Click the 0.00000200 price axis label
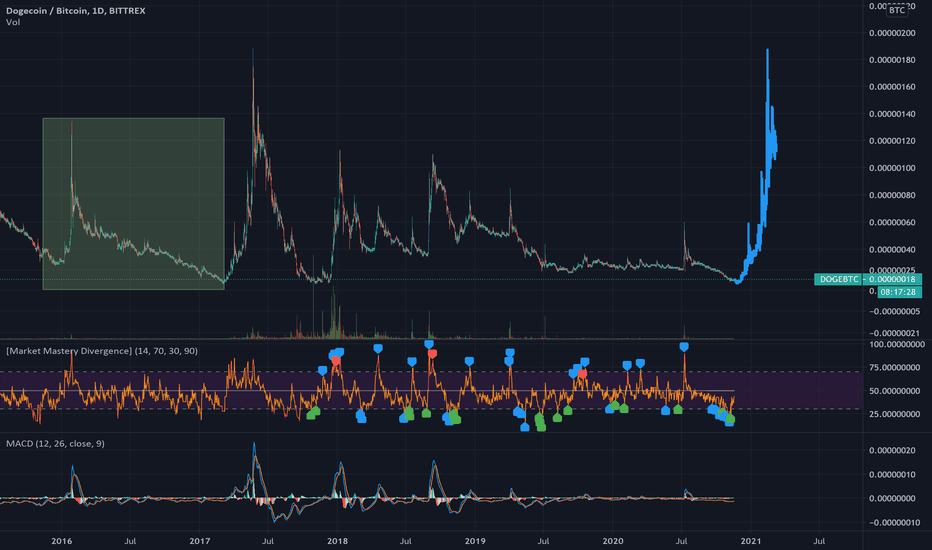This screenshot has width=932, height=550. (x=892, y=33)
